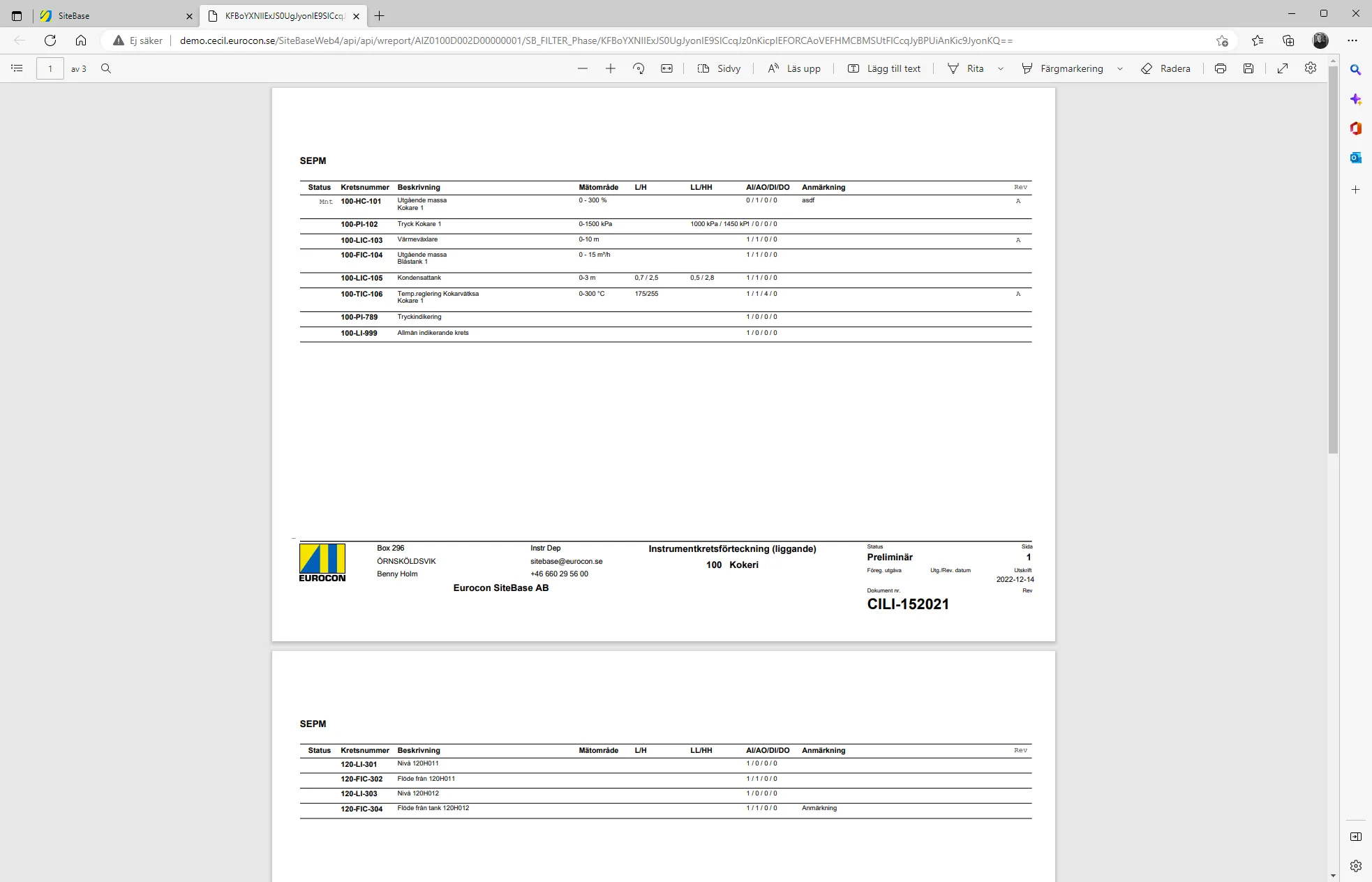Screen dimensions: 1372x882
Task: Close the KFBoYXNIIExJS0Ug PDF tab
Action: [x=357, y=16]
